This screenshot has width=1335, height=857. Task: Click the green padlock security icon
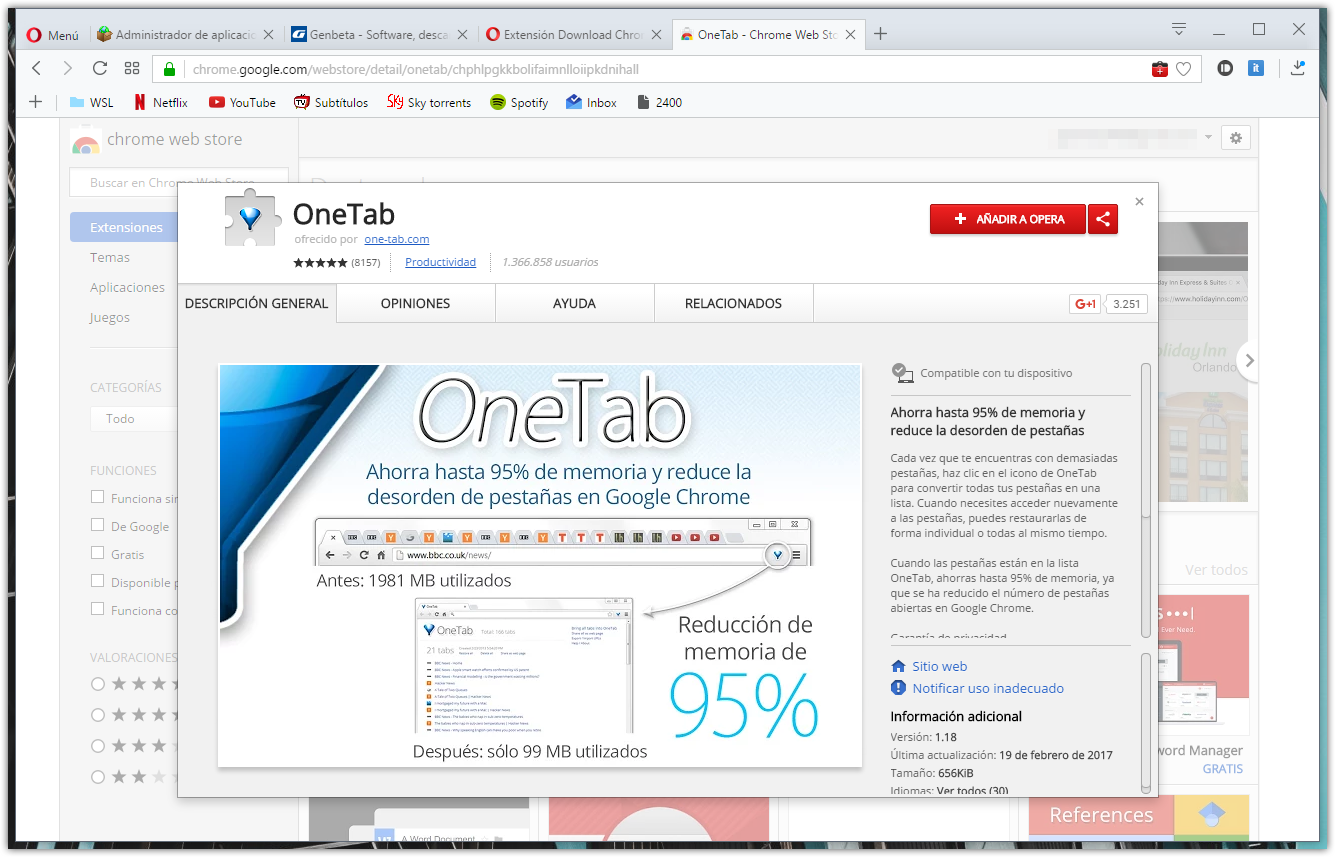[x=169, y=69]
